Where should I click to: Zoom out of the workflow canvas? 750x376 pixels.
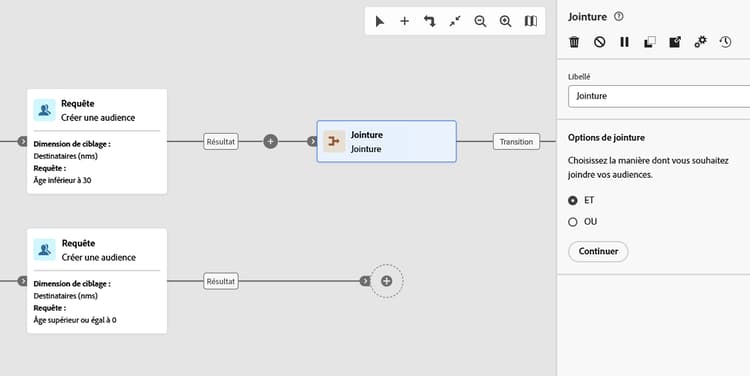coord(480,21)
